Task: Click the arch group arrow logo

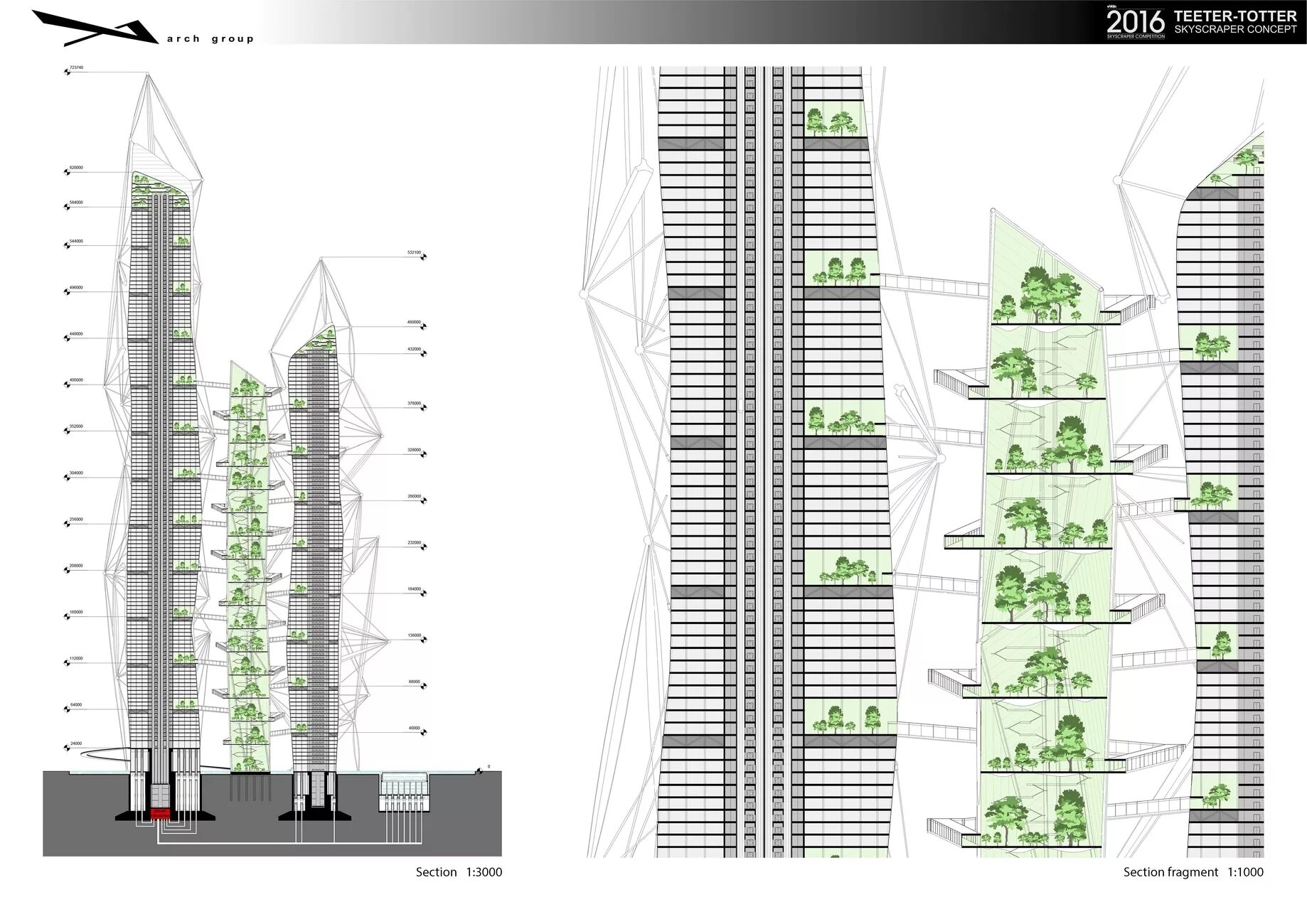Action: pos(95,27)
